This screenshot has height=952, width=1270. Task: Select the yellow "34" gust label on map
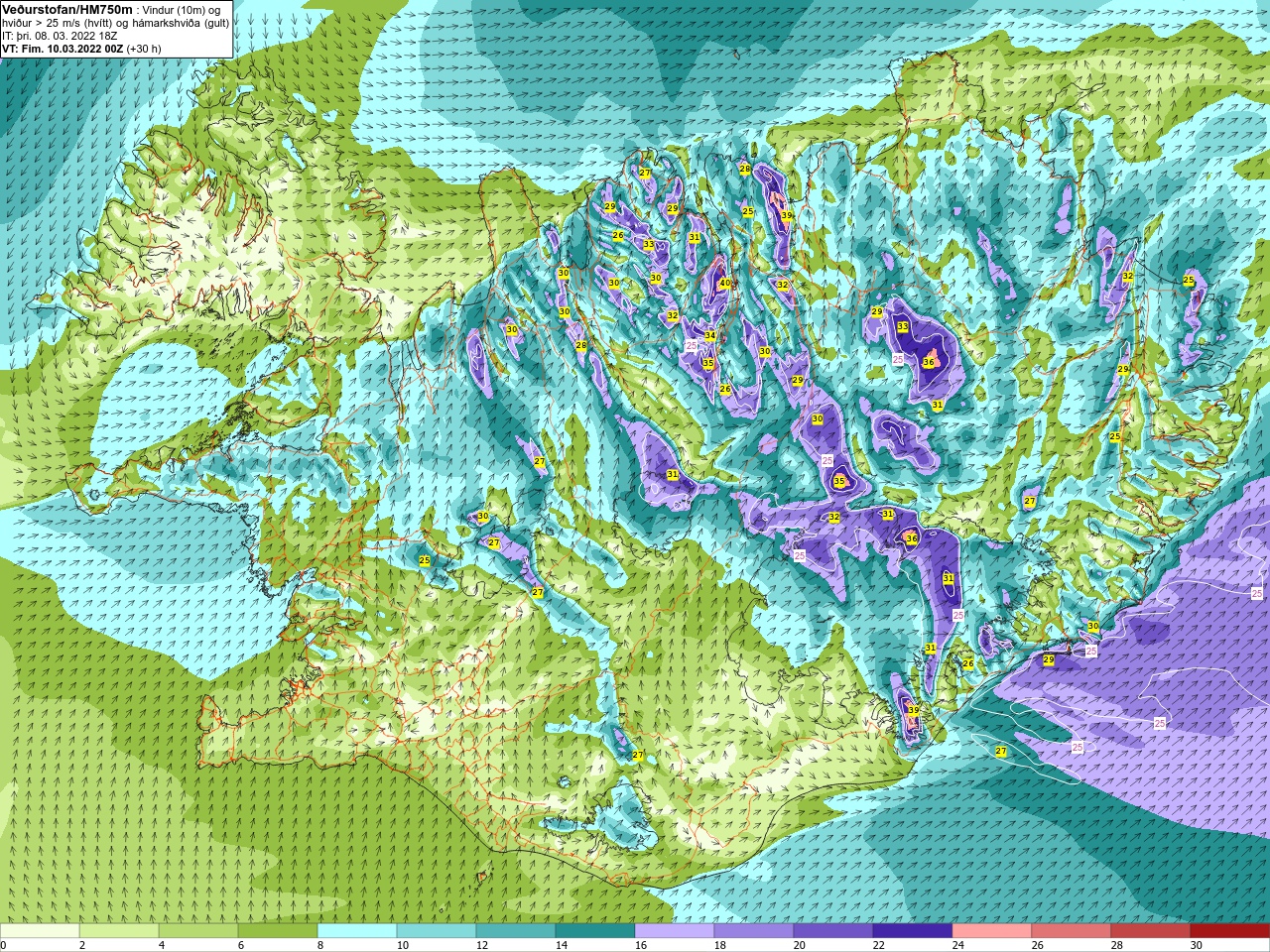(x=710, y=335)
